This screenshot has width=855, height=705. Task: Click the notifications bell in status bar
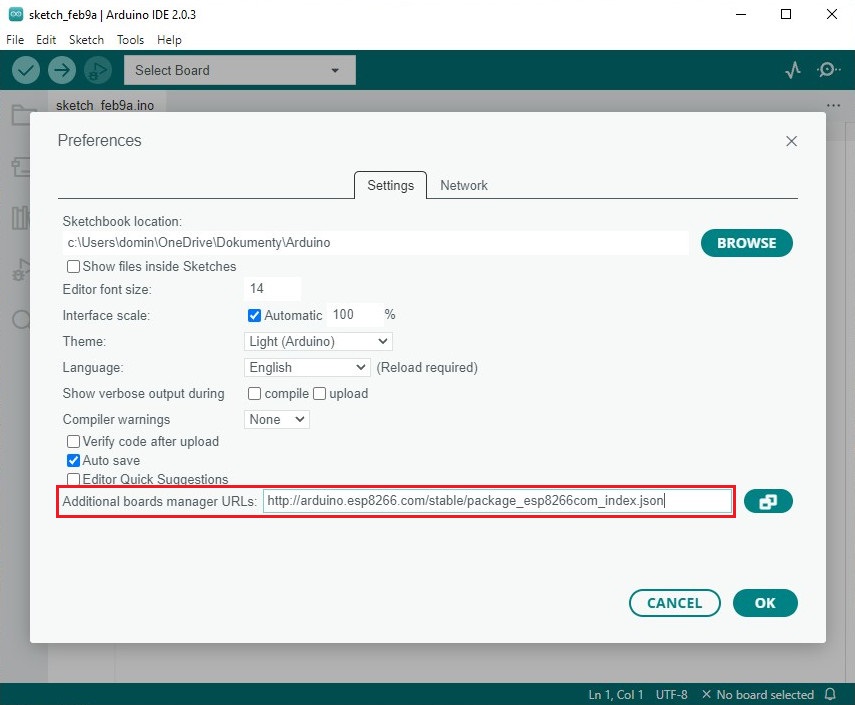coord(830,694)
